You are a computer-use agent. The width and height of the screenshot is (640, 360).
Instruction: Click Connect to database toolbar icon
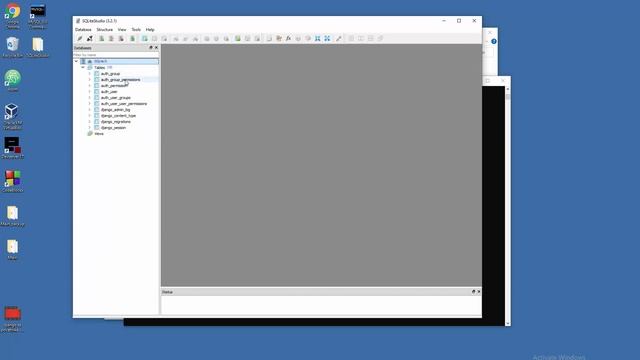pyautogui.click(x=80, y=38)
